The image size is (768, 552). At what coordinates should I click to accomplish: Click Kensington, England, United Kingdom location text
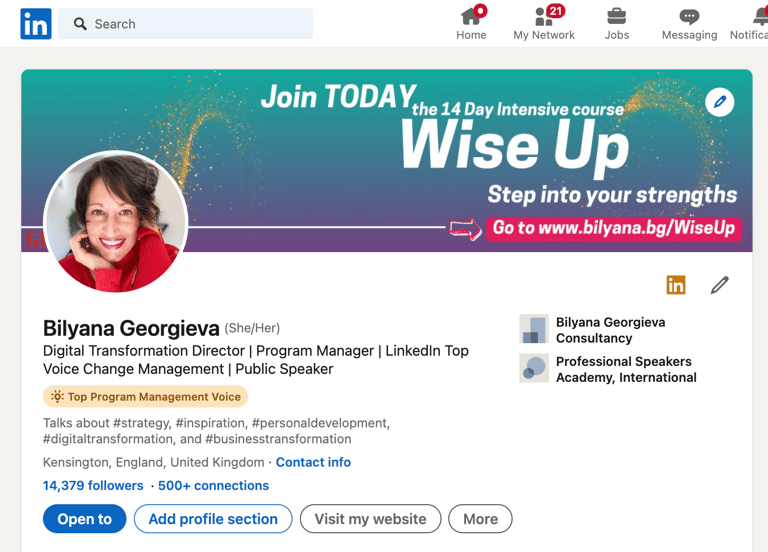point(153,462)
